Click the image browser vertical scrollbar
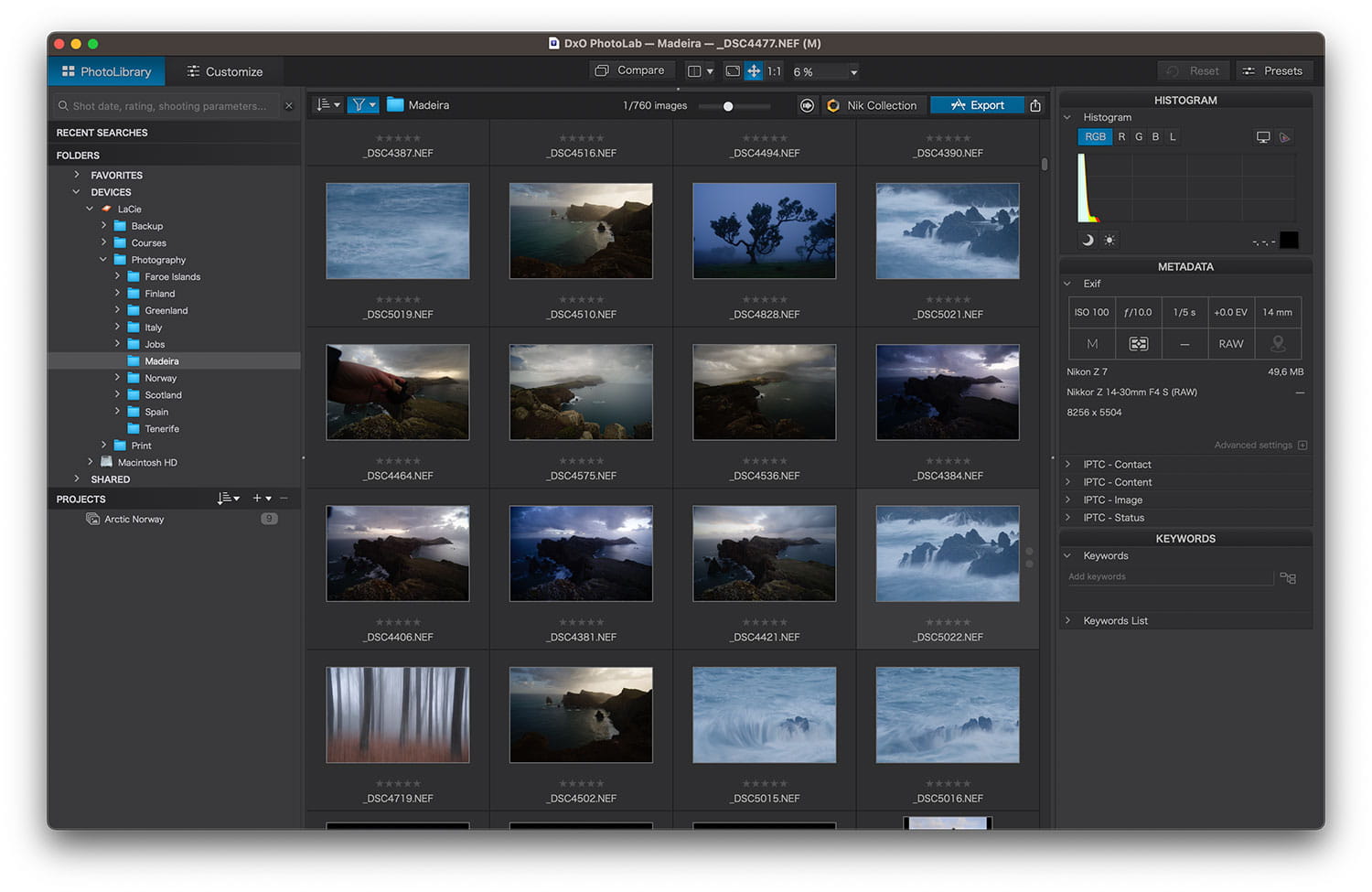The image size is (1372, 892). click(1045, 165)
